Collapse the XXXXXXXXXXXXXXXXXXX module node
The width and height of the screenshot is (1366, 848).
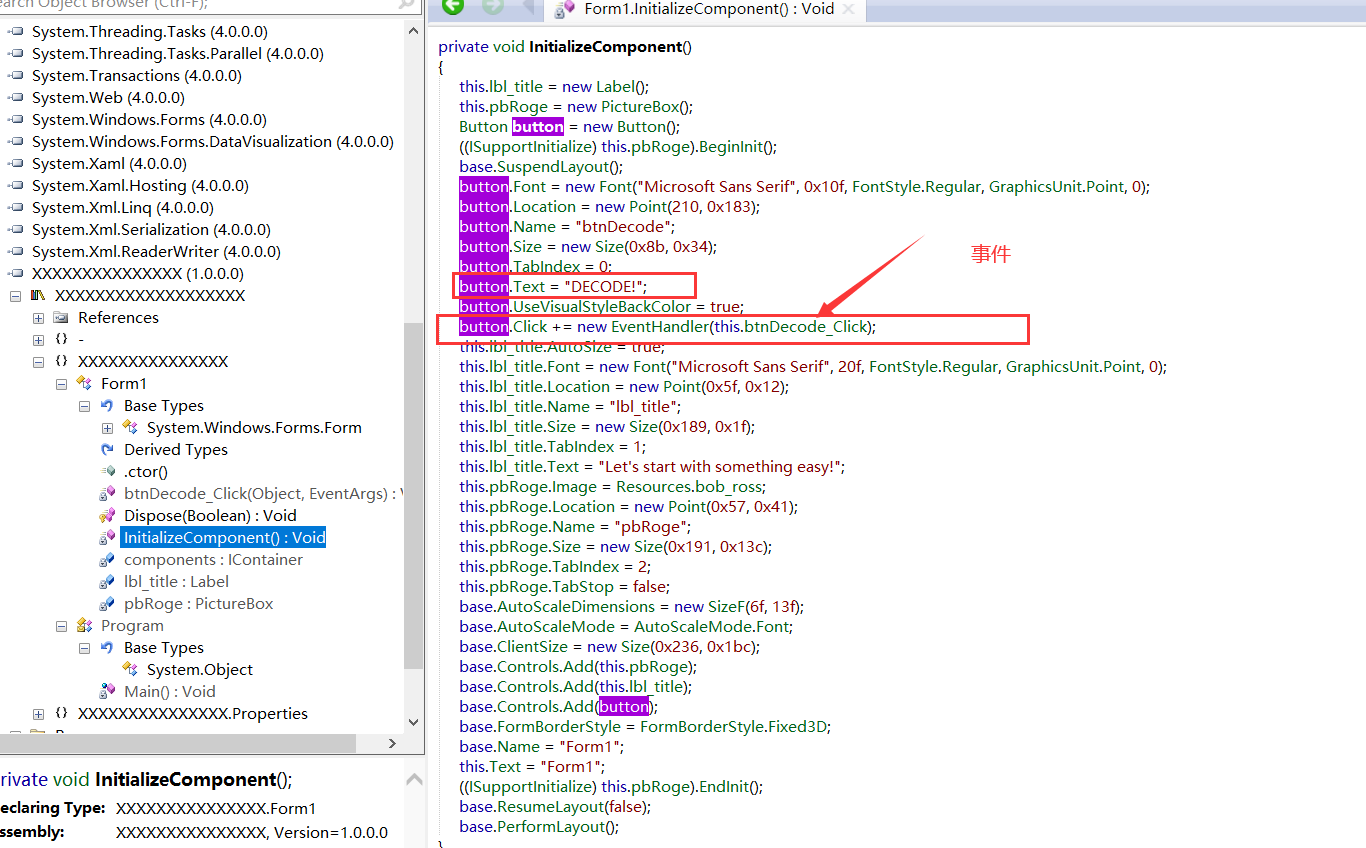pos(15,296)
